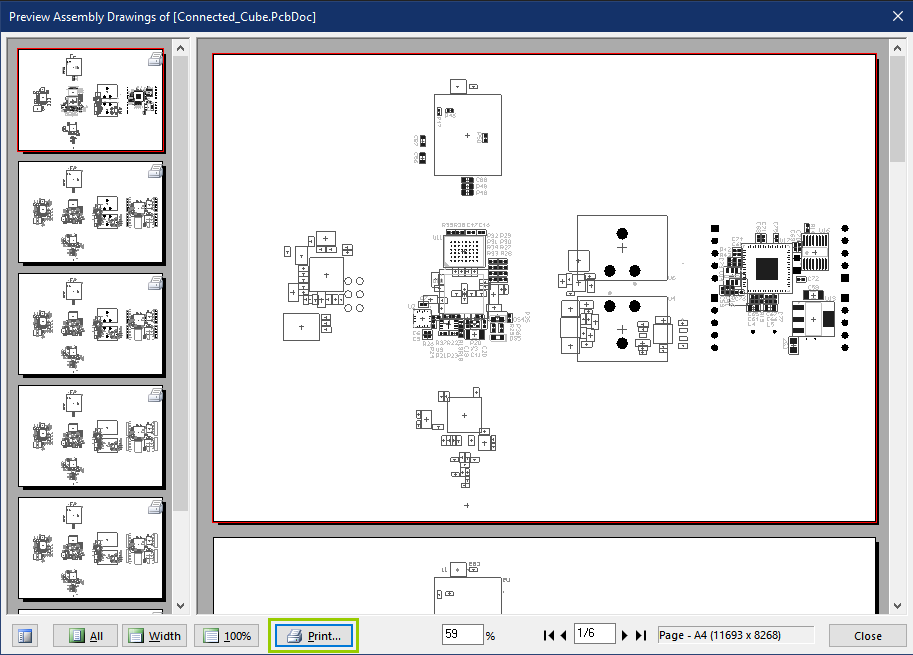Viewport: 913px width, 655px height.
Task: Click the main preview scroll up arrow
Action: [897, 48]
